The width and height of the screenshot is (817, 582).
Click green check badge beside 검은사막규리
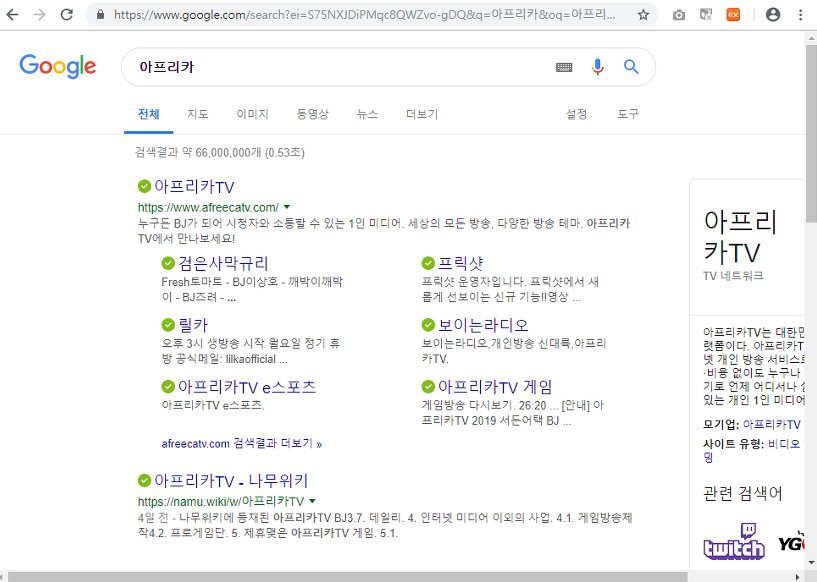click(x=168, y=263)
